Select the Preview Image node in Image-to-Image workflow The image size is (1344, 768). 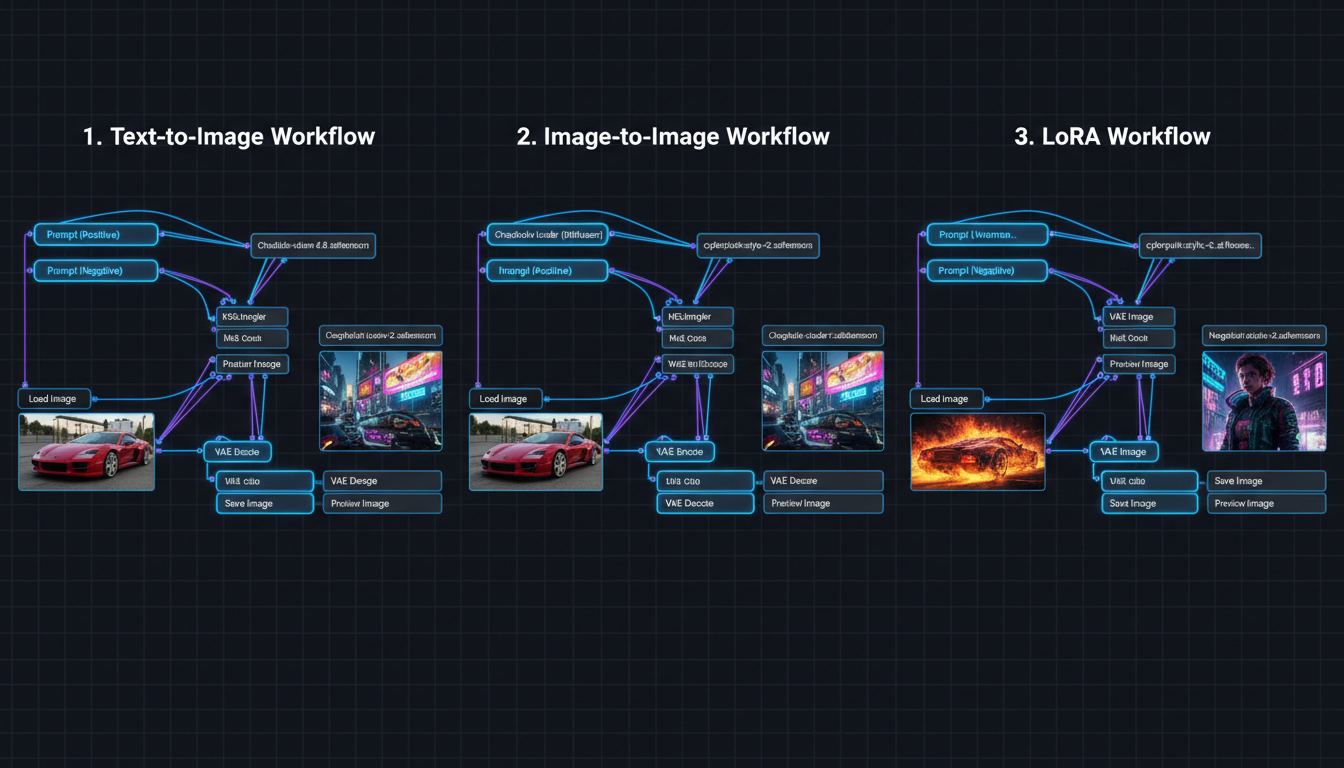pos(822,503)
